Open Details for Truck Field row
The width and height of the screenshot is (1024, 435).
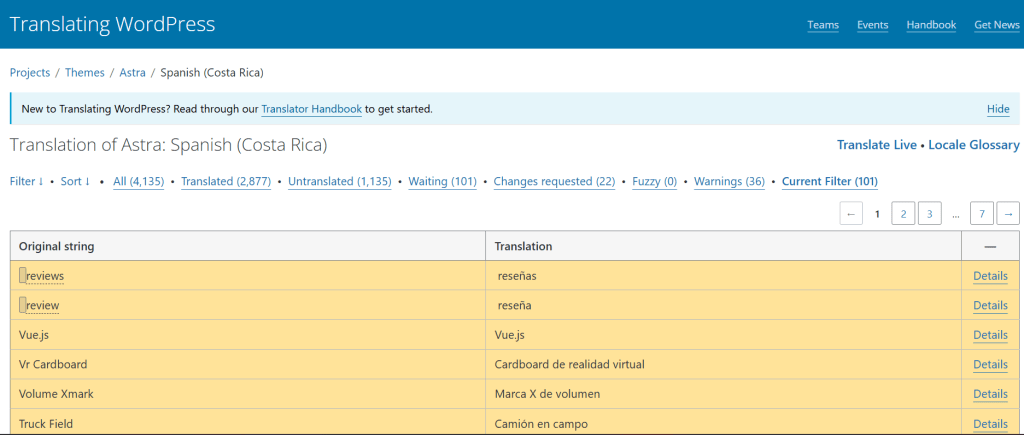pos(990,424)
